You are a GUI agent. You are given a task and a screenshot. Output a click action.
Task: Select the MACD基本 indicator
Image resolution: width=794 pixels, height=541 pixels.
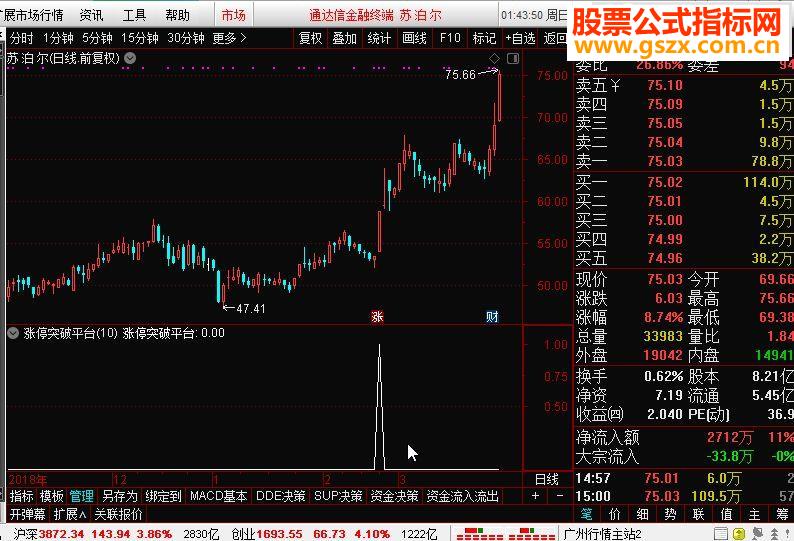(218, 496)
